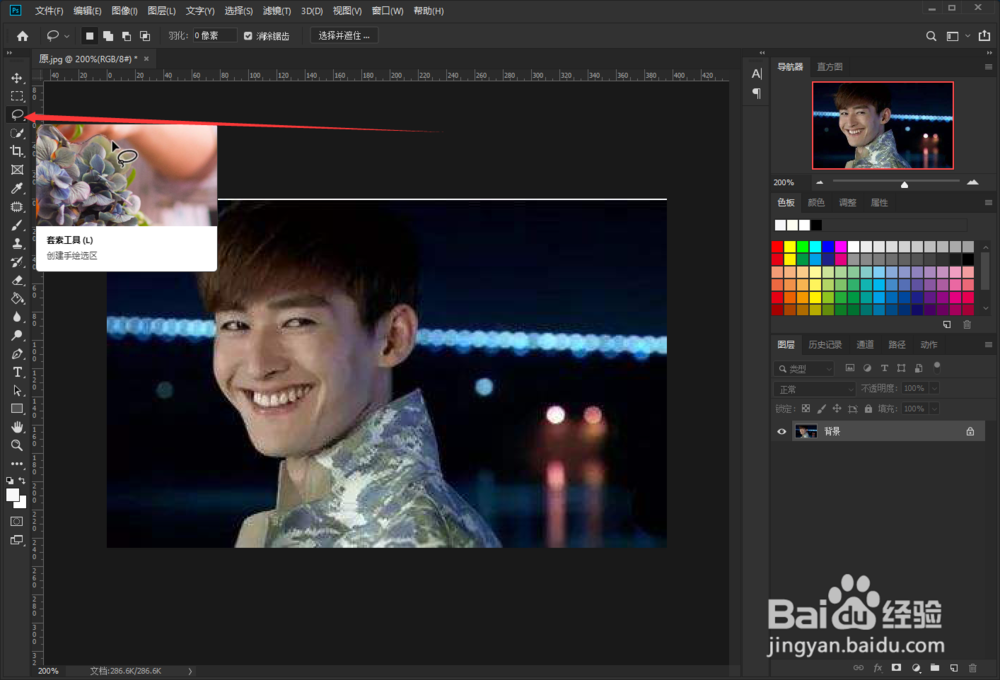The width and height of the screenshot is (1000, 680).
Task: Toggle Quick Mask mode icon
Action: [x=17, y=521]
